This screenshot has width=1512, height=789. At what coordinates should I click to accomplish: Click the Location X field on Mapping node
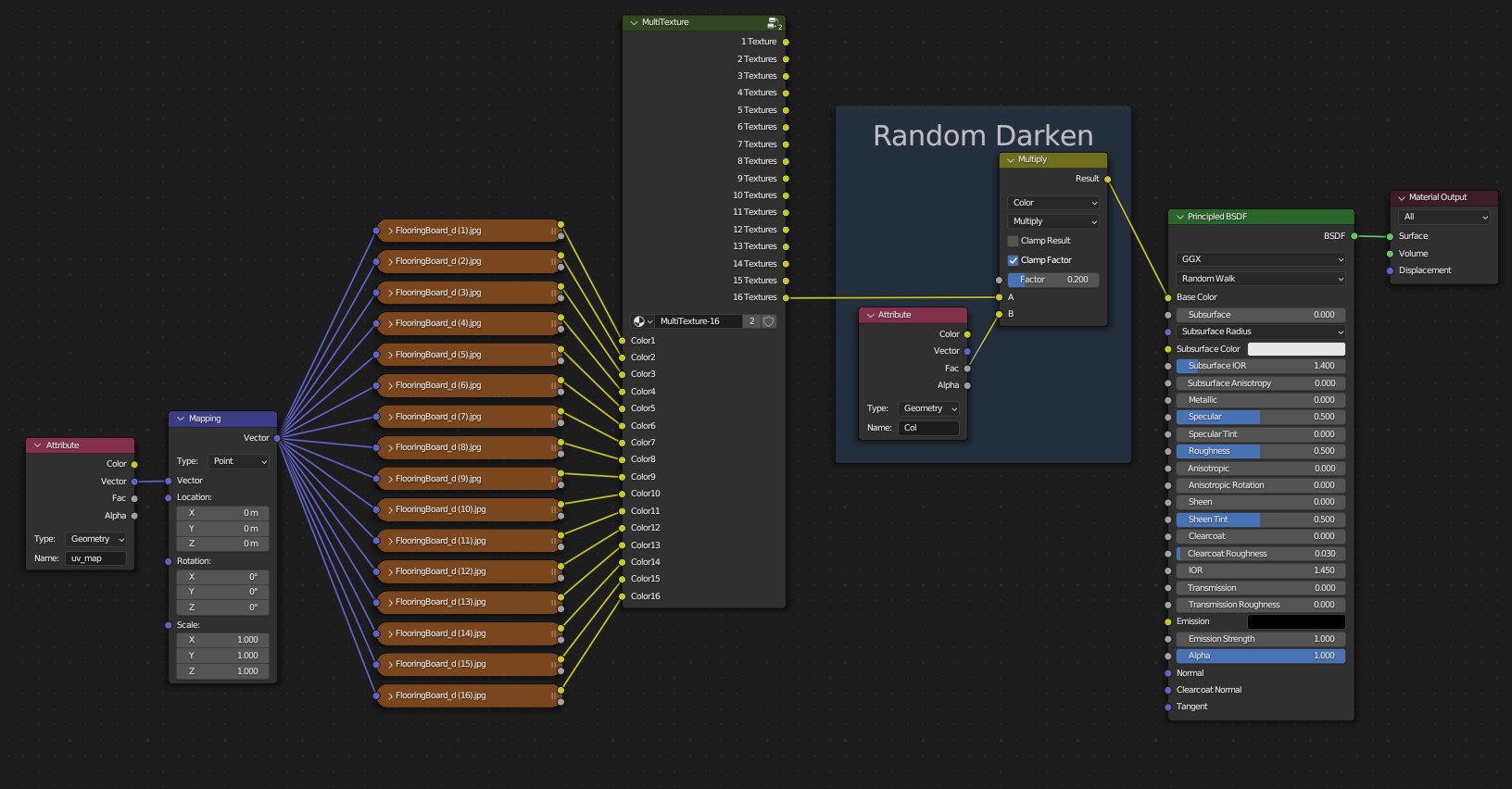click(223, 513)
